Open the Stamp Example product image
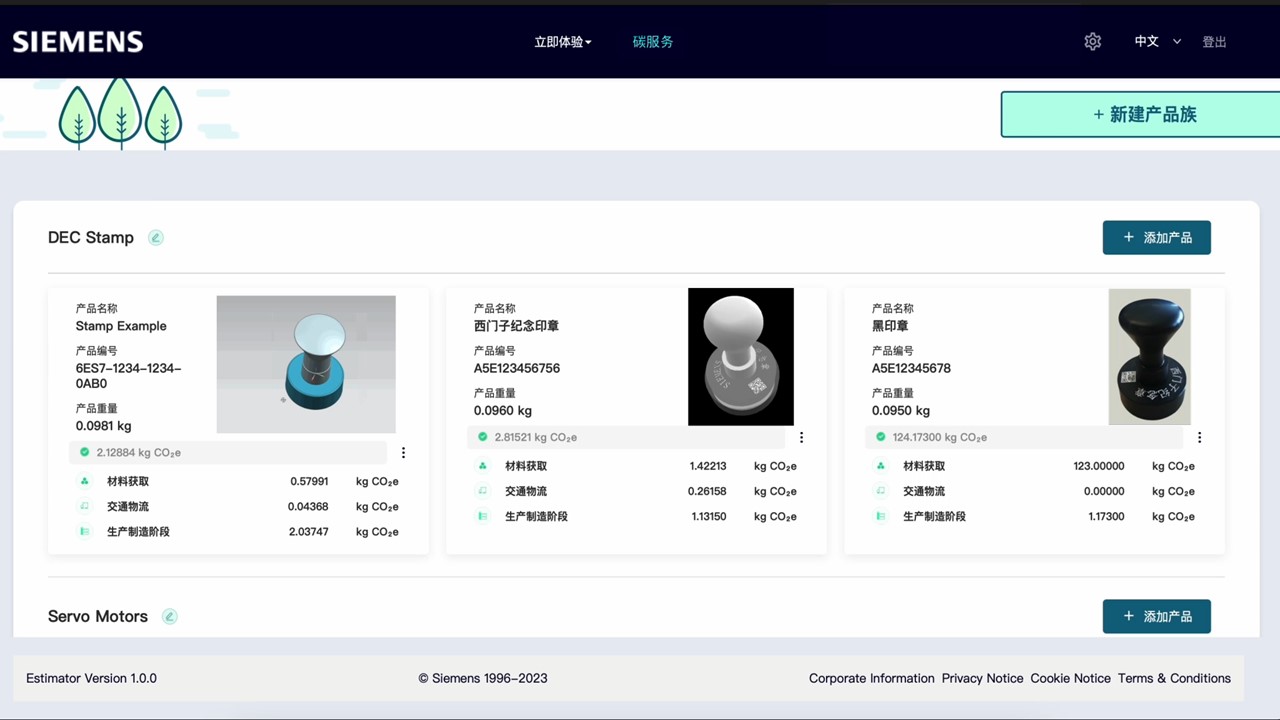 pyautogui.click(x=306, y=364)
